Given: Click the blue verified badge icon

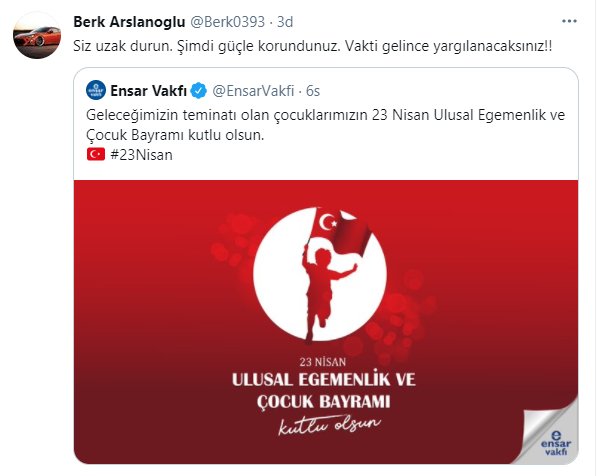Looking at the screenshot, I should click(198, 91).
